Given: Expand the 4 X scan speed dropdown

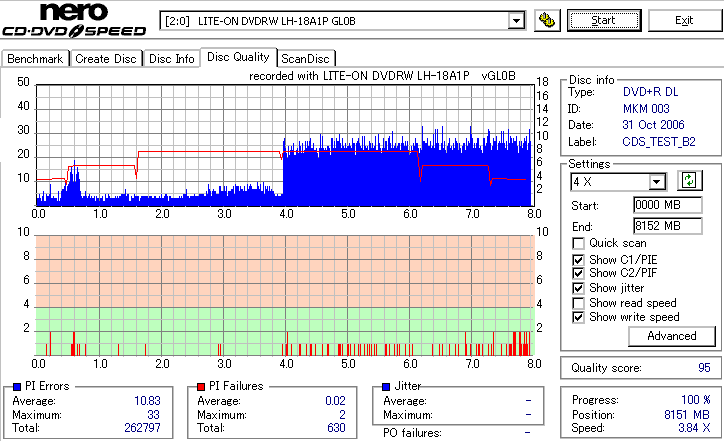Looking at the screenshot, I should pyautogui.click(x=656, y=182).
